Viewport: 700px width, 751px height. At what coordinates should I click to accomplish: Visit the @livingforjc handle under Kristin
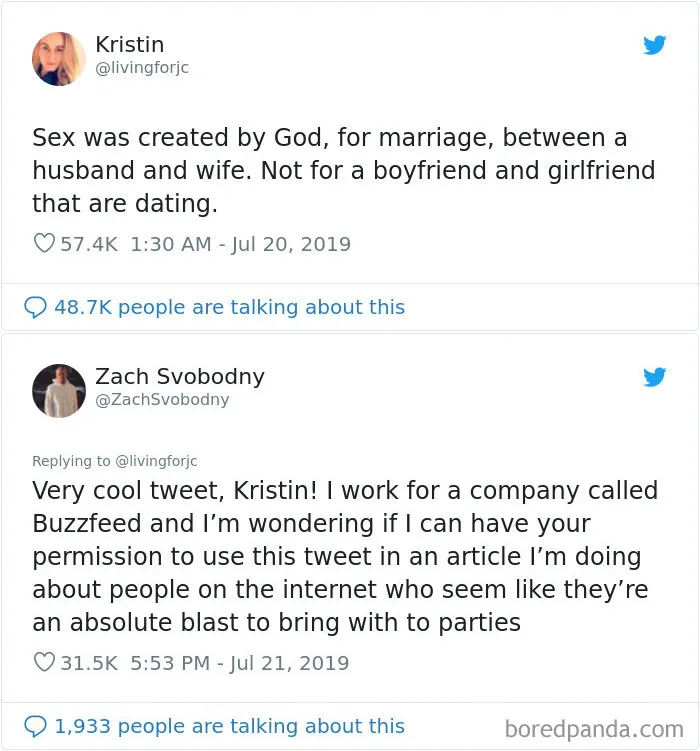pos(142,68)
